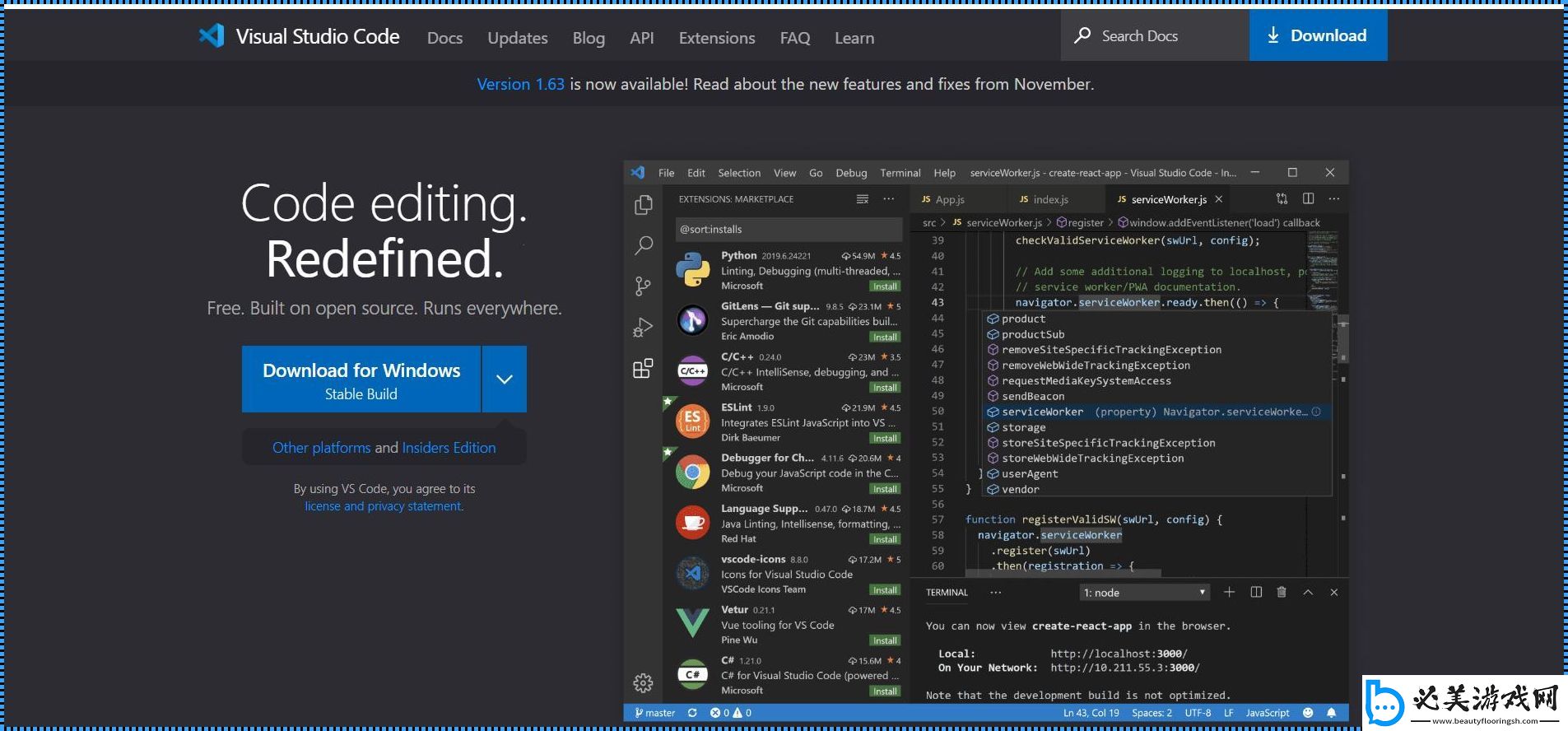Screen dimensions: 1568x731
Task: Click the notifications bell in status bar
Action: pyautogui.click(x=1331, y=713)
